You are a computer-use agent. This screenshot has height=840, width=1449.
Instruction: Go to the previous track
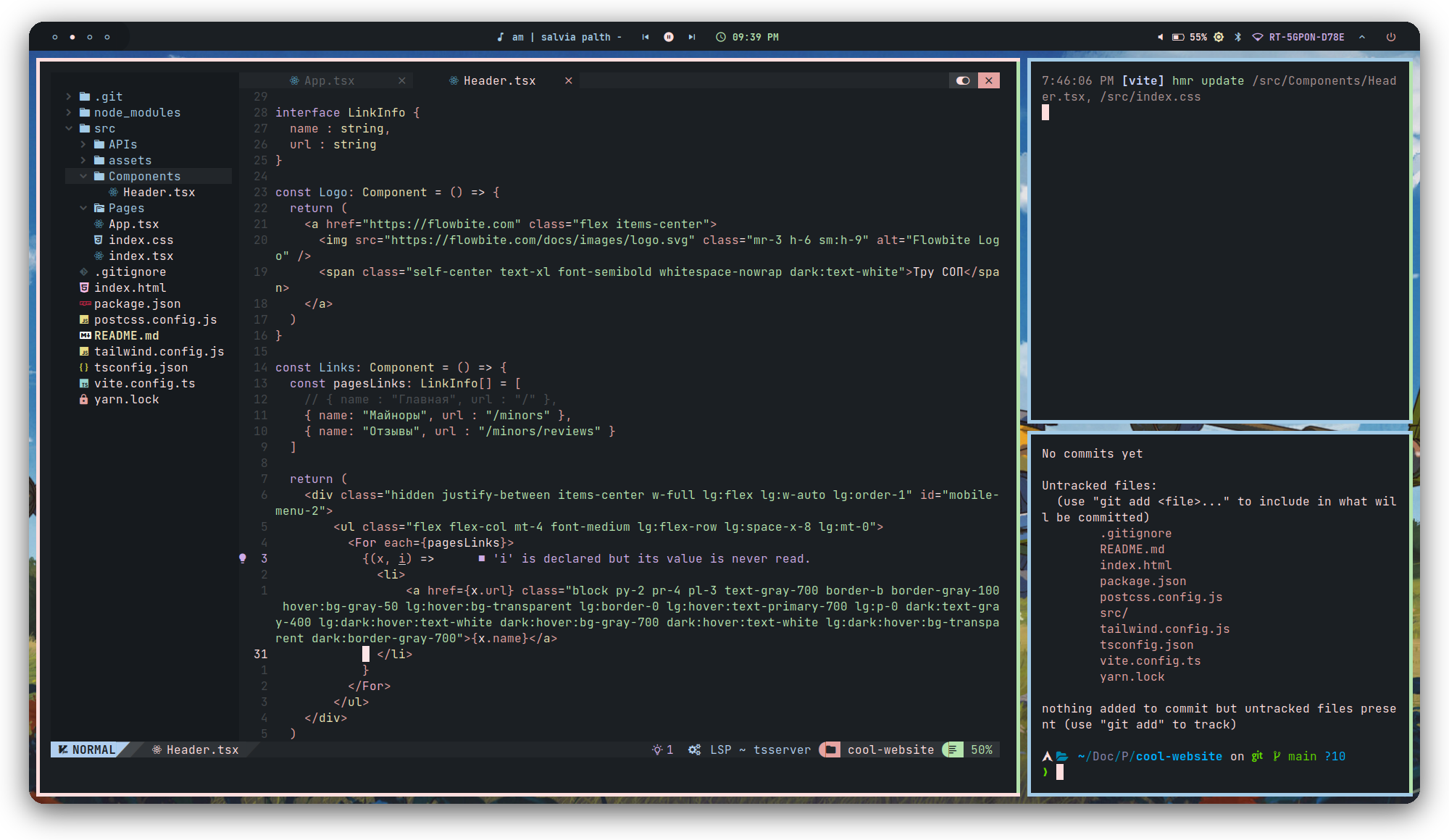pyautogui.click(x=646, y=37)
